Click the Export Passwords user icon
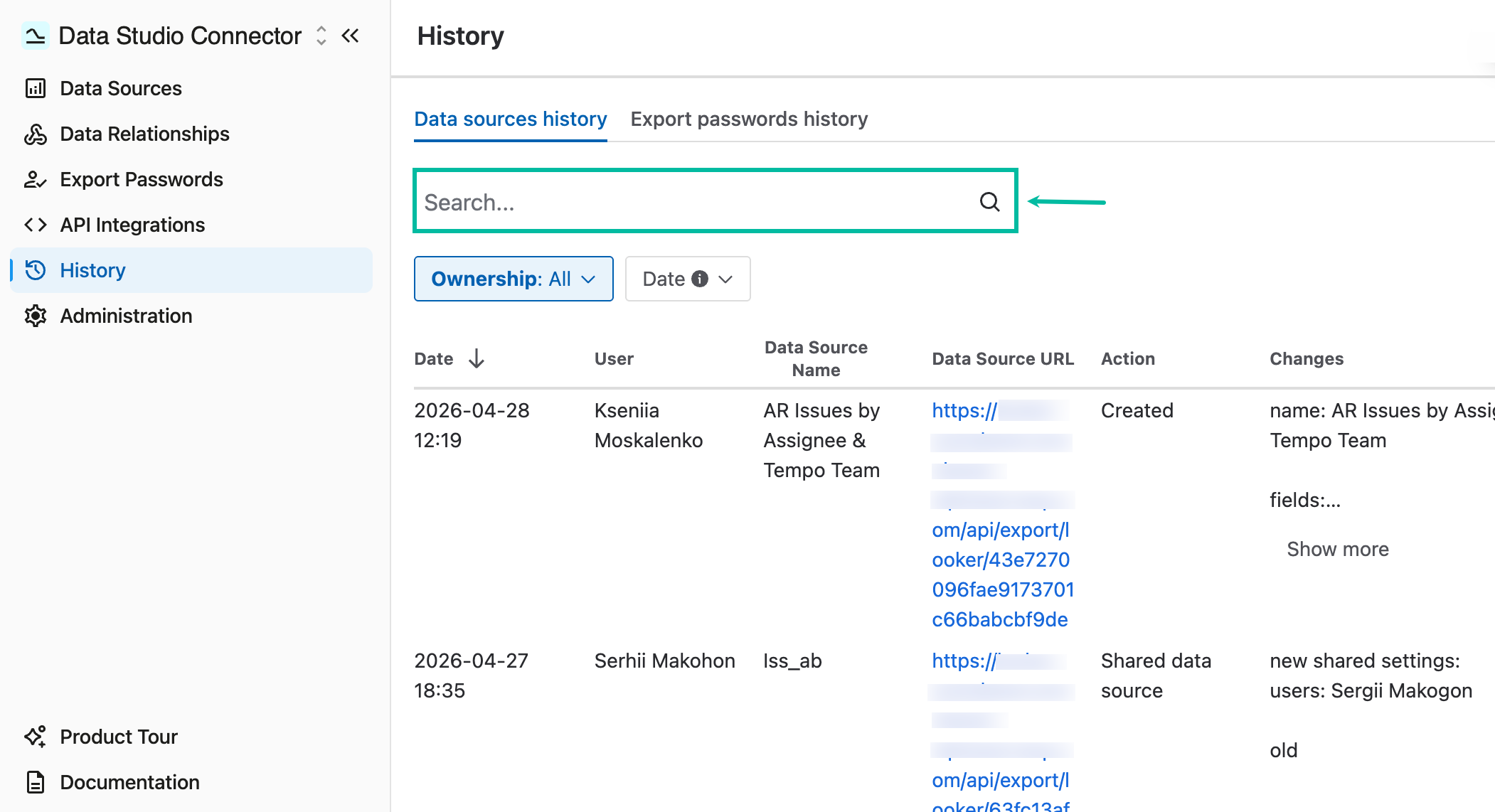 coord(35,179)
